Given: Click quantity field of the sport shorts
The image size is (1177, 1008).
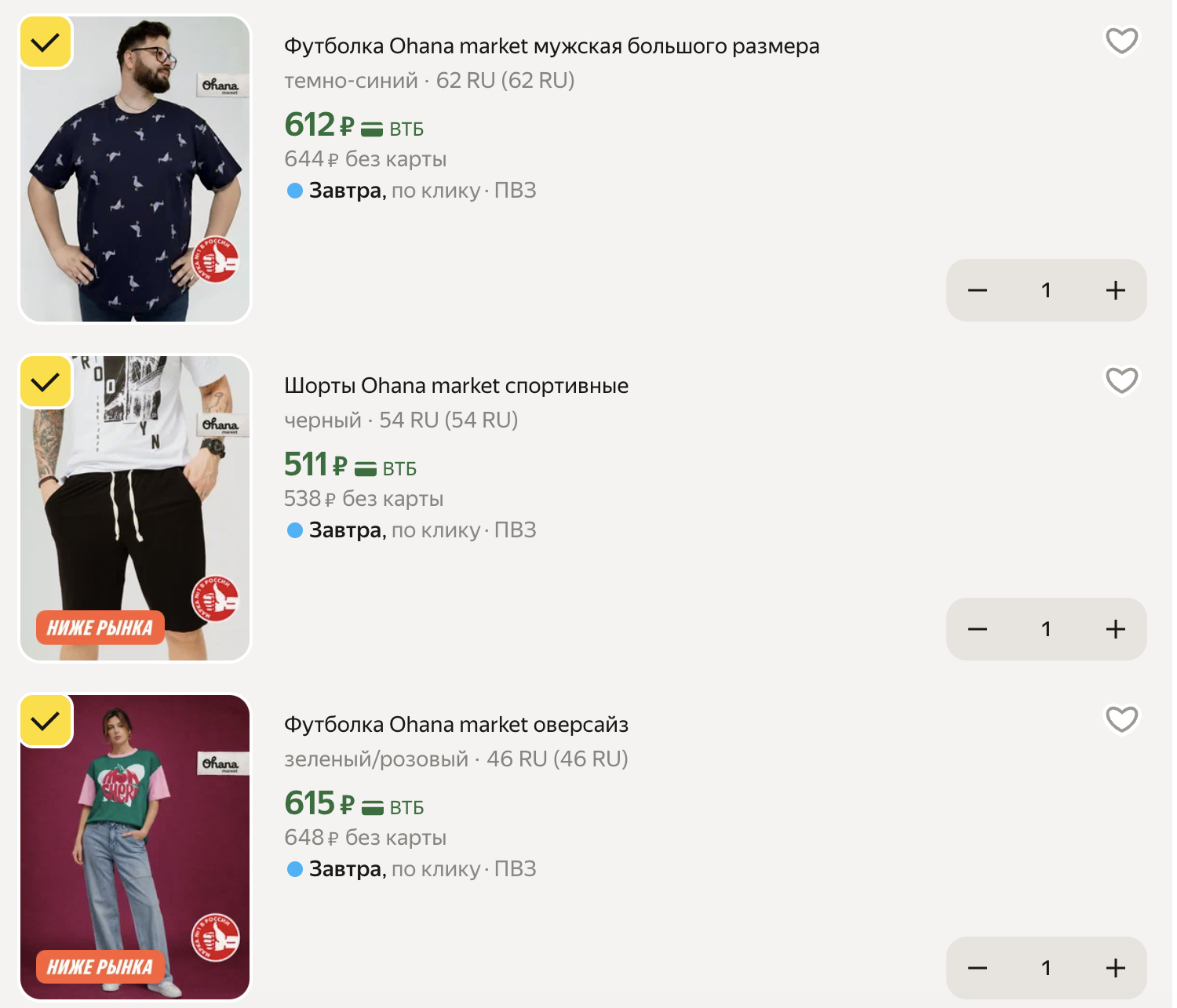Looking at the screenshot, I should (x=1046, y=629).
